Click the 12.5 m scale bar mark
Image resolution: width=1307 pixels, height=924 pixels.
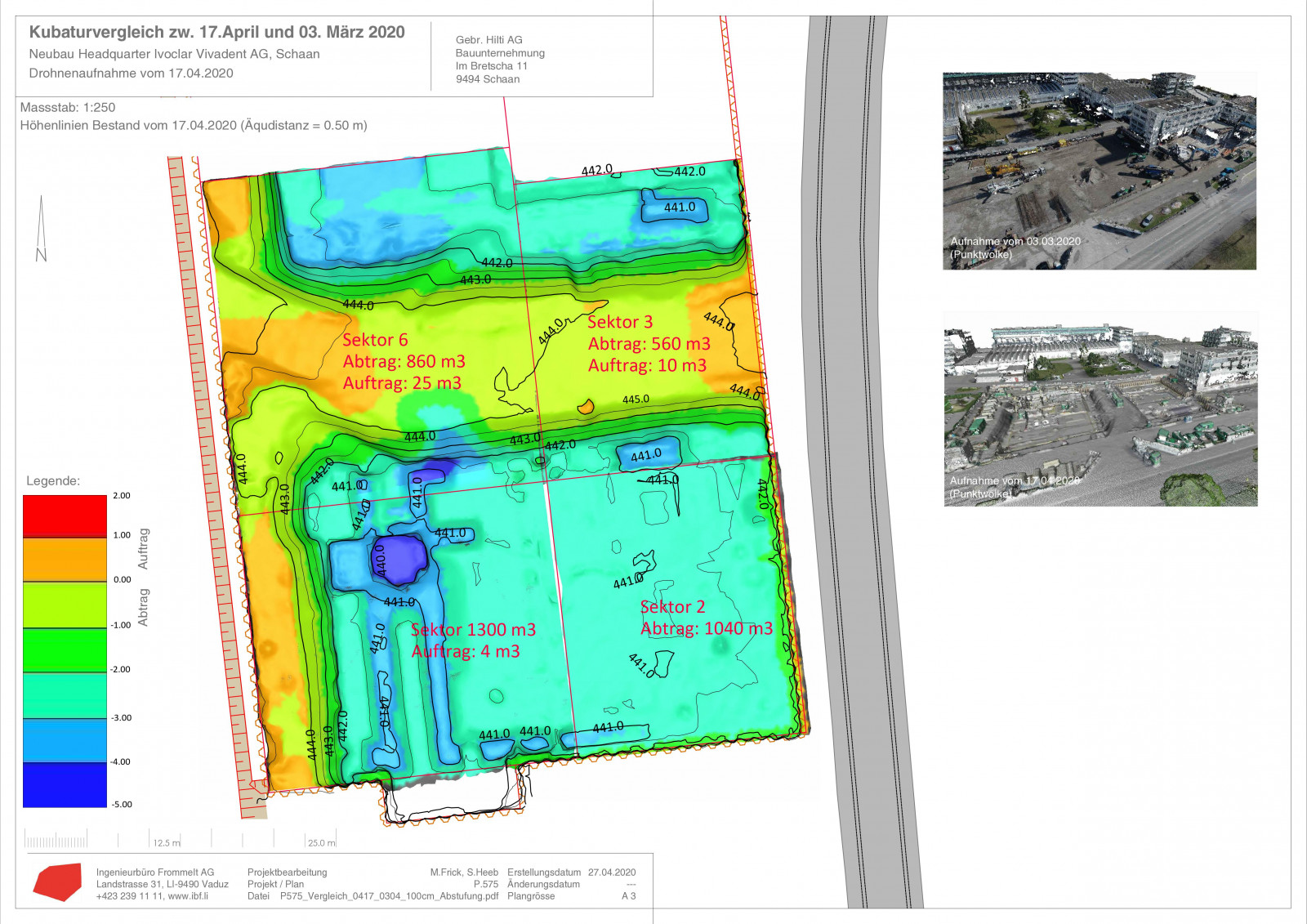point(166,842)
